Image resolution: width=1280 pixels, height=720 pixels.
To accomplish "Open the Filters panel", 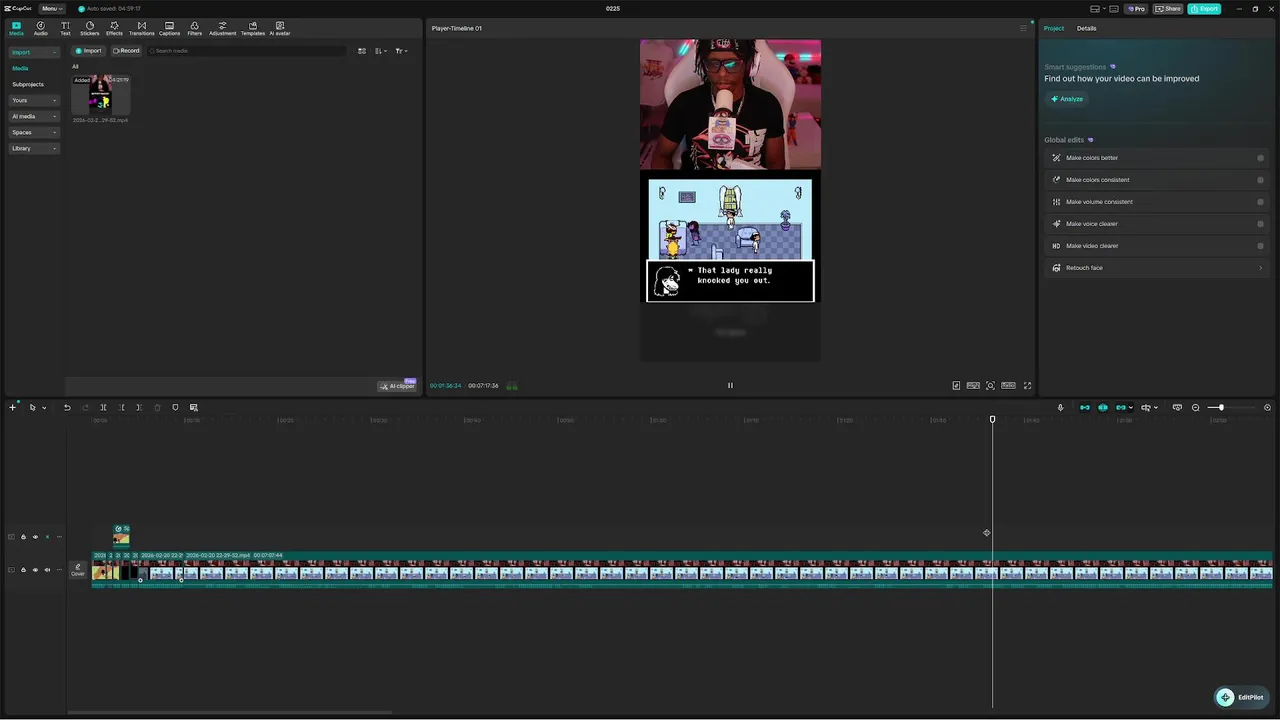I will [194, 28].
